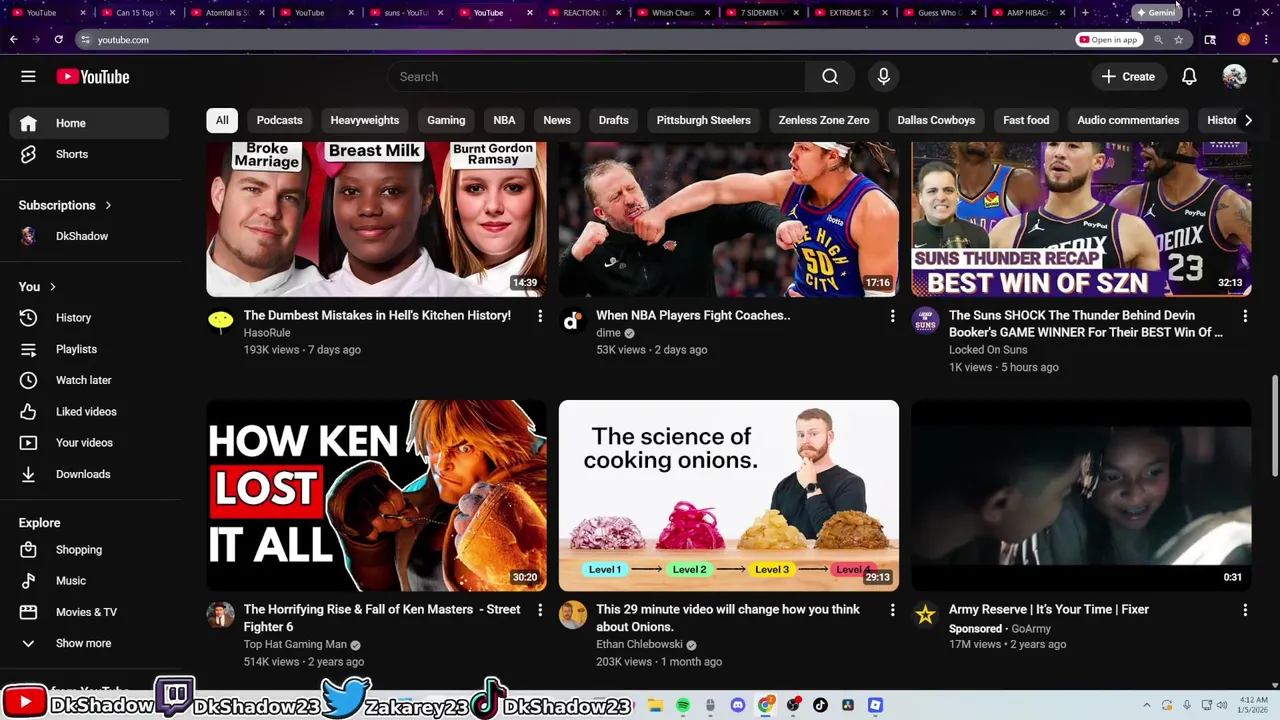
Task: Bookmark page with star icon
Action: click(x=1179, y=40)
